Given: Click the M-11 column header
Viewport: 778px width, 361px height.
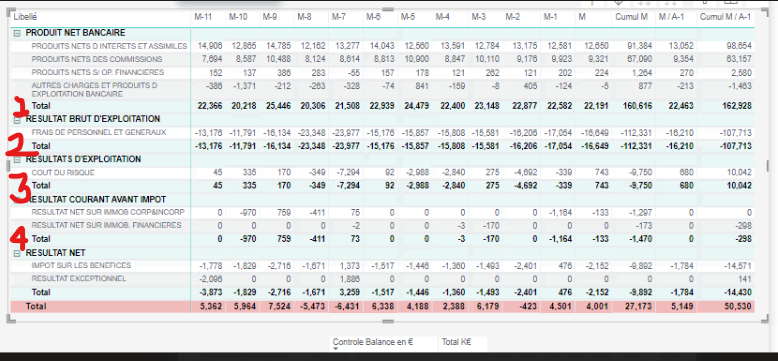Looking at the screenshot, I should (x=203, y=17).
